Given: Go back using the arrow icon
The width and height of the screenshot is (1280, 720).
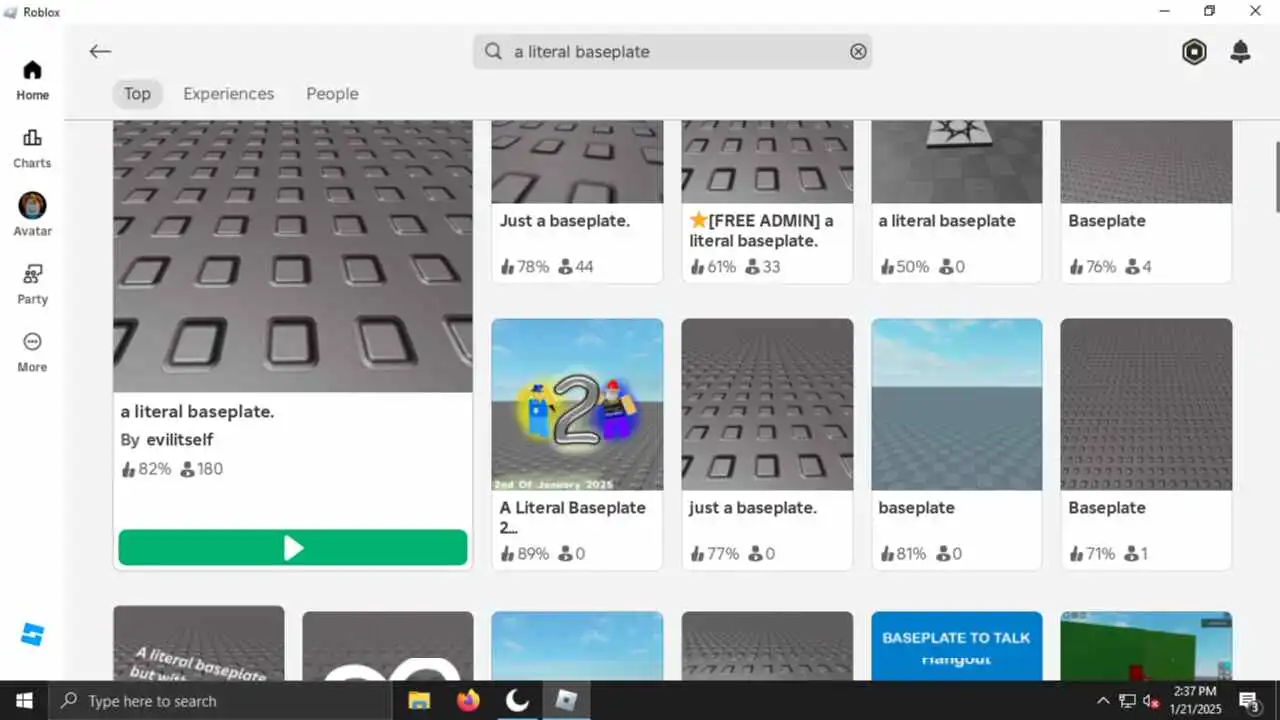Looking at the screenshot, I should click(x=100, y=52).
